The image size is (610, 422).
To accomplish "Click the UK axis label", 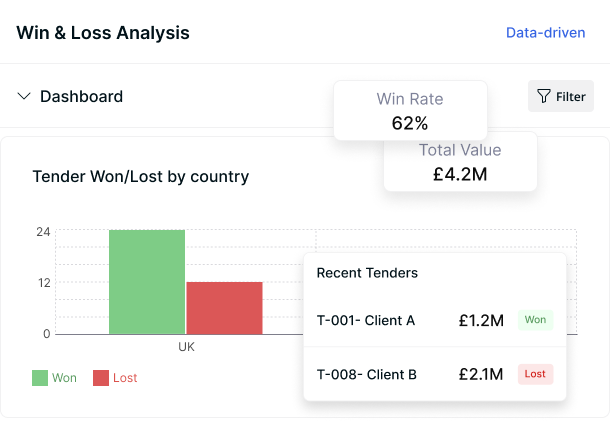I will pyautogui.click(x=186, y=347).
